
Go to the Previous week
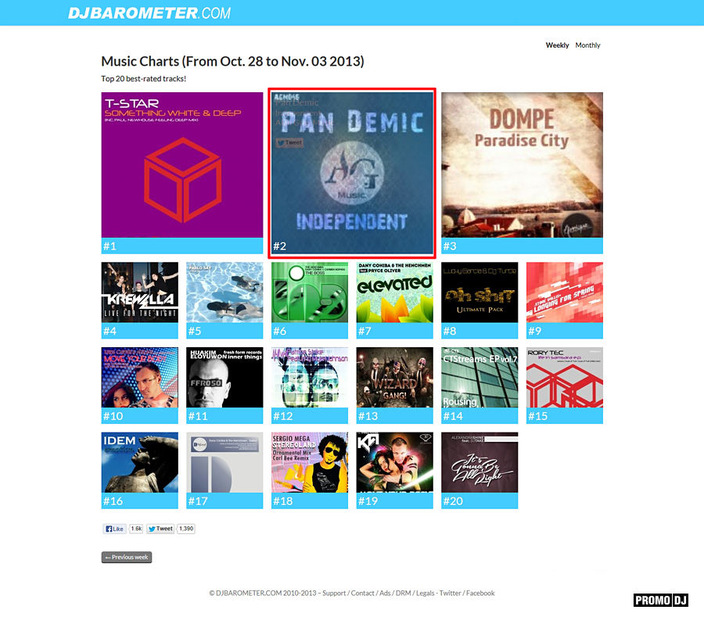(x=127, y=557)
